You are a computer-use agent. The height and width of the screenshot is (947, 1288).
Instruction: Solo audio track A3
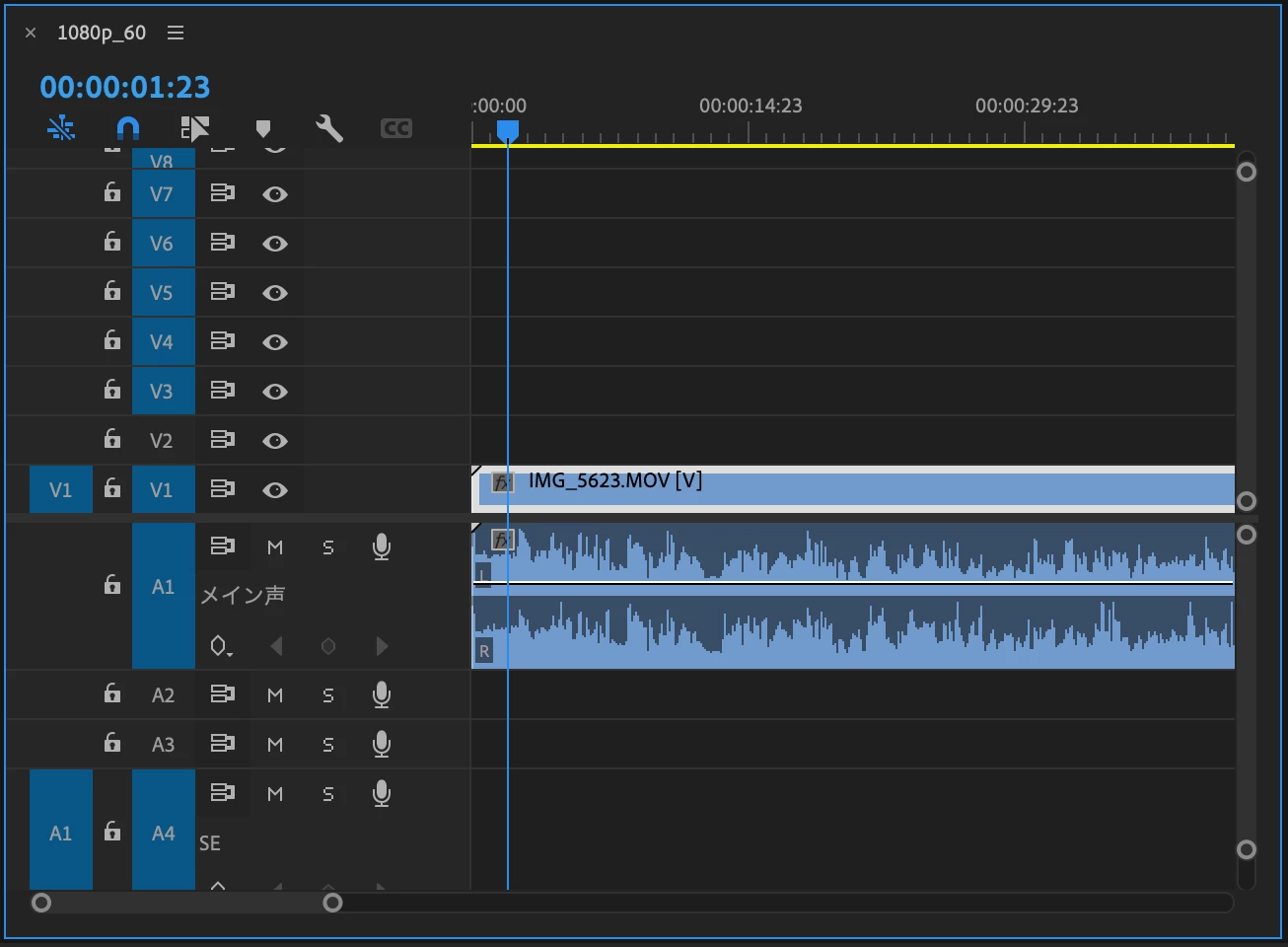328,745
